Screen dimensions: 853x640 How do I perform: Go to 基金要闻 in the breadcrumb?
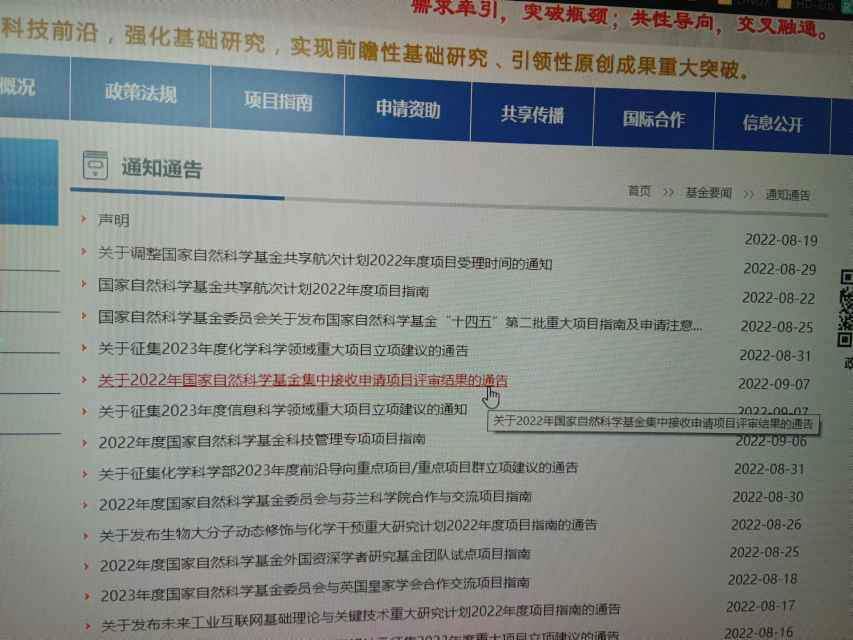coord(708,193)
